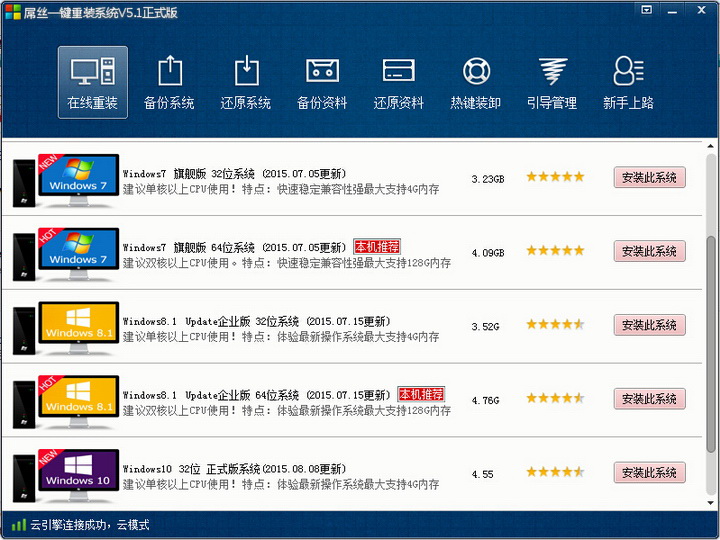Close the 屌丝一键重装系统 window

coord(701,10)
